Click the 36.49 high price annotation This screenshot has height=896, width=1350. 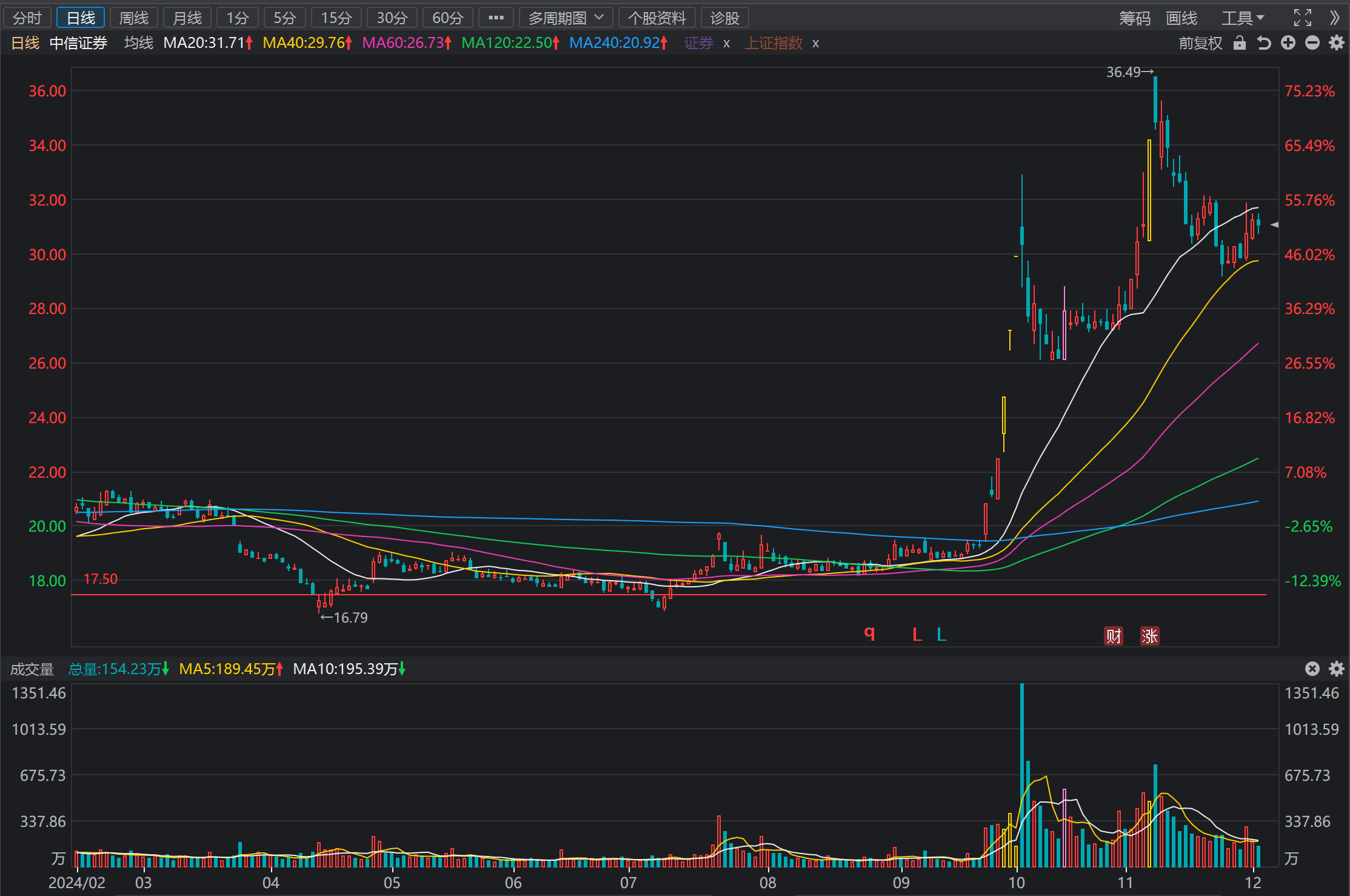(1130, 72)
